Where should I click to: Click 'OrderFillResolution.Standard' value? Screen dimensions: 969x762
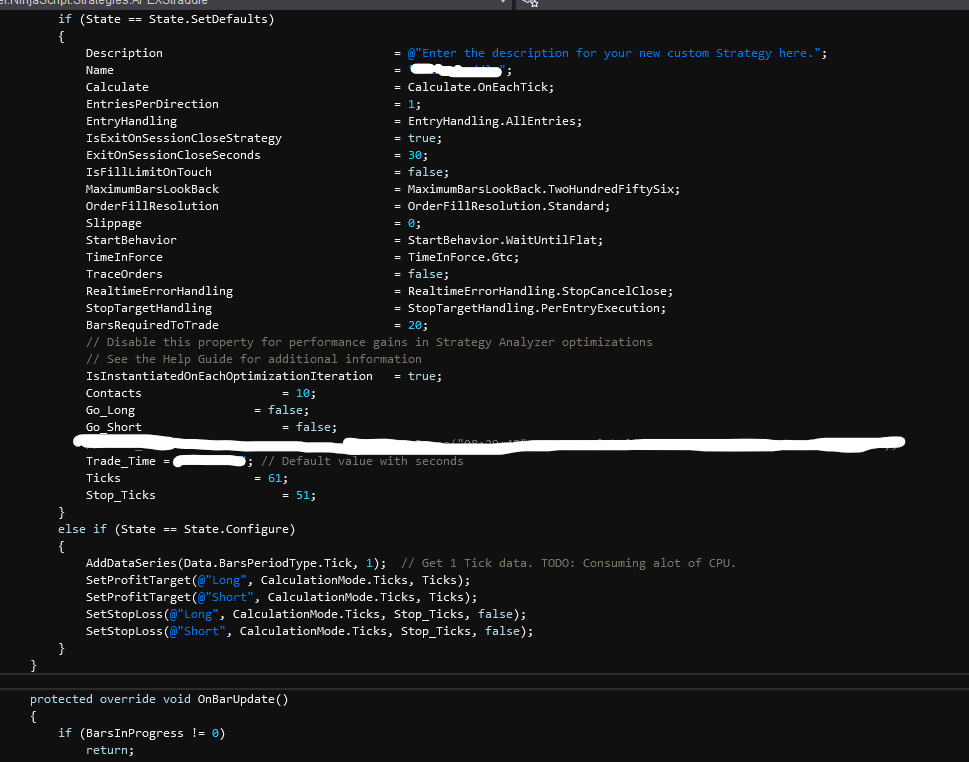tap(505, 206)
